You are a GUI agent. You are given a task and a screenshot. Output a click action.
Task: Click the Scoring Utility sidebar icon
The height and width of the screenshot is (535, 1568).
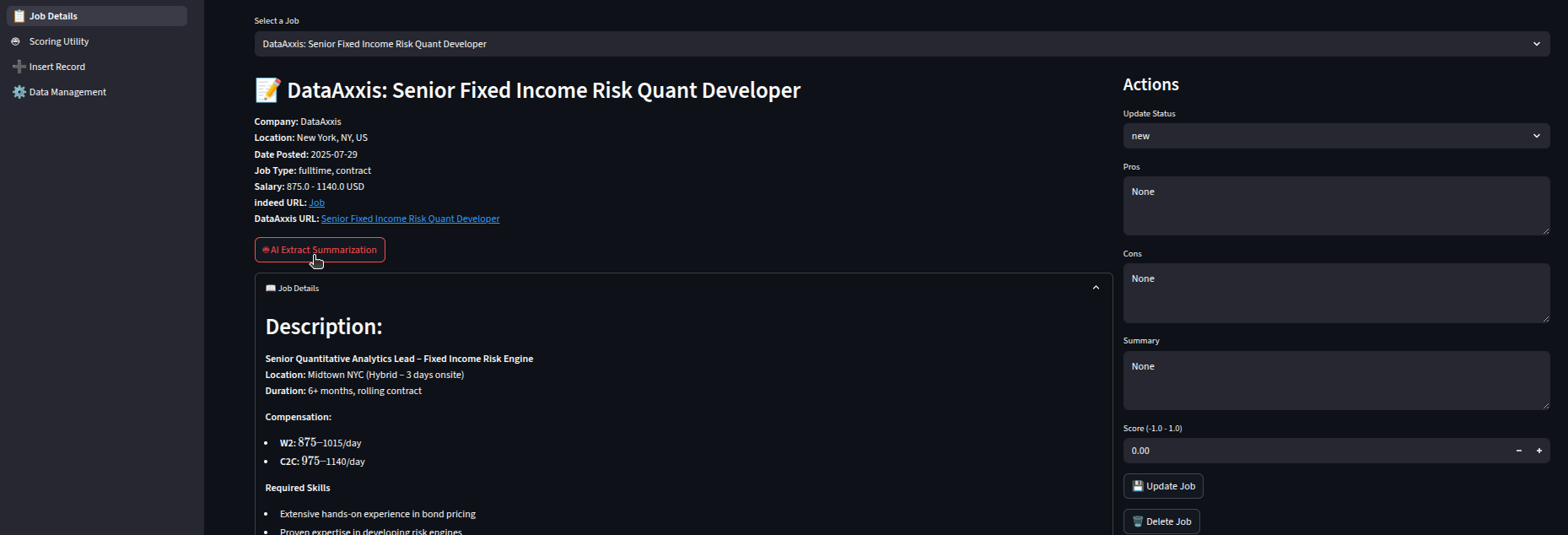click(15, 41)
